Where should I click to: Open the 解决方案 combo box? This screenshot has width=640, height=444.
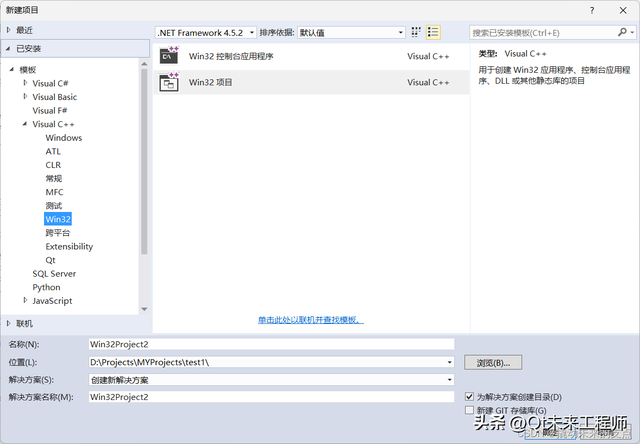point(271,380)
